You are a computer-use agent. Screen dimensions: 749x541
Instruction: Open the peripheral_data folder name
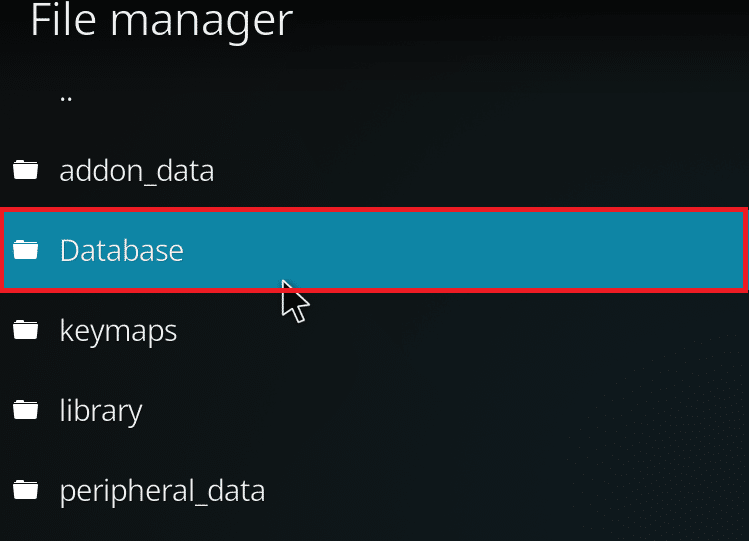(162, 491)
